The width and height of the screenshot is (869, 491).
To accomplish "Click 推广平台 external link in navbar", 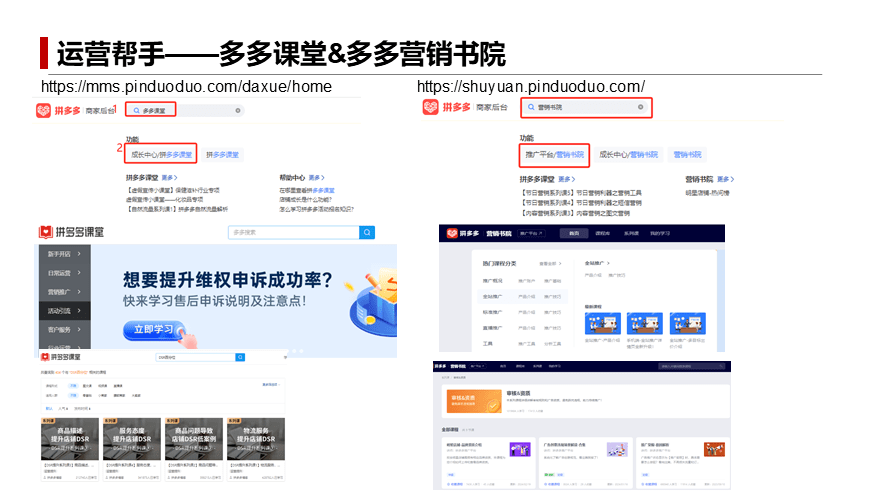I will (x=531, y=233).
